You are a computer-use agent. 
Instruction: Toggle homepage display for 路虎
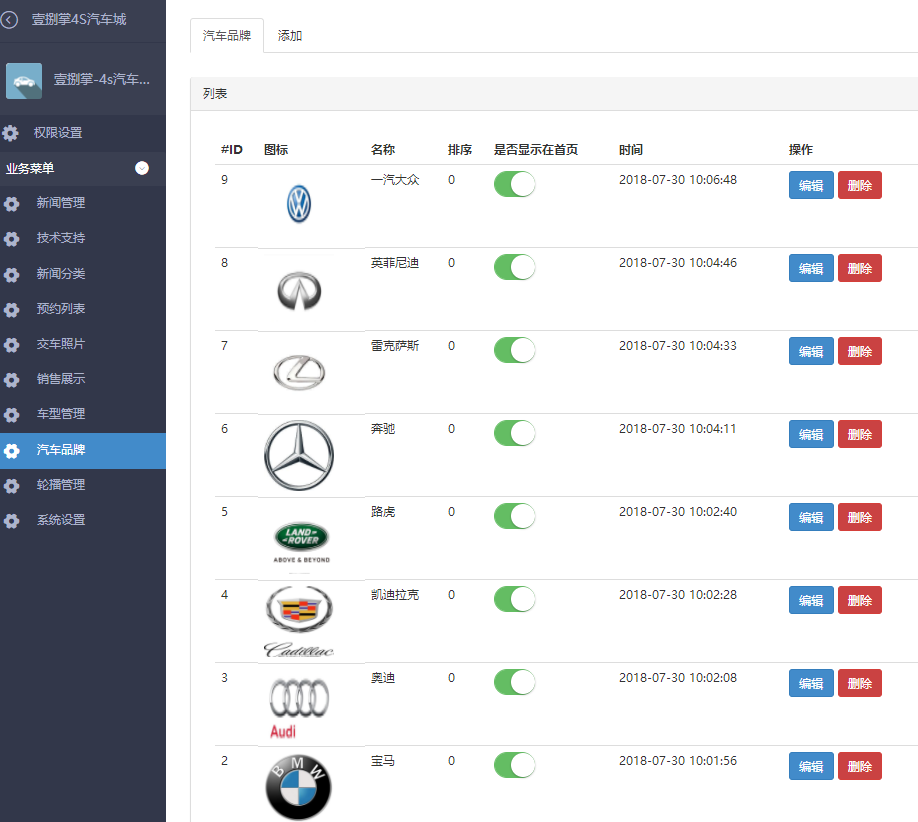tap(515, 517)
